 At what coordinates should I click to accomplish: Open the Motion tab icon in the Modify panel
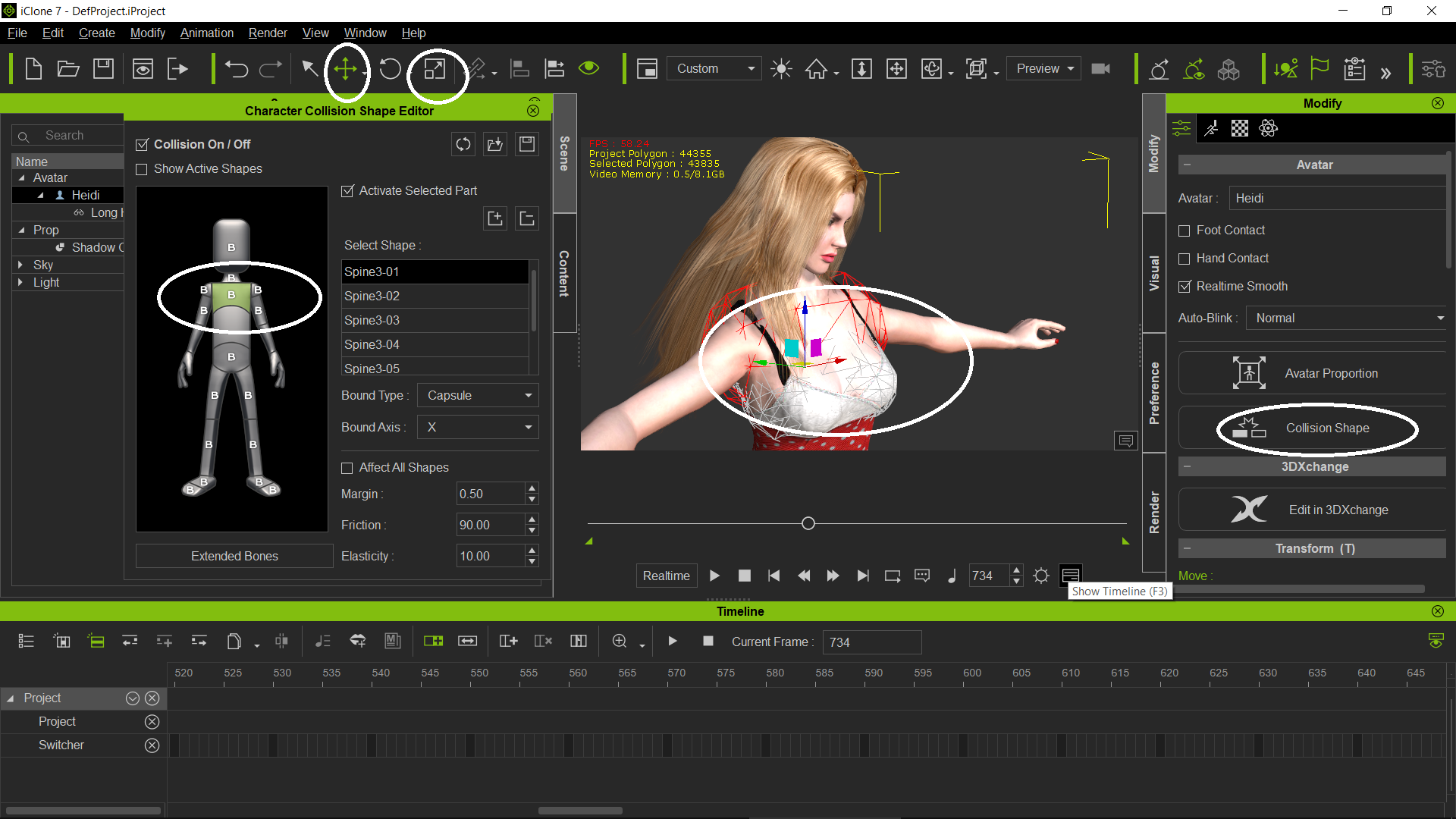coord(1211,128)
